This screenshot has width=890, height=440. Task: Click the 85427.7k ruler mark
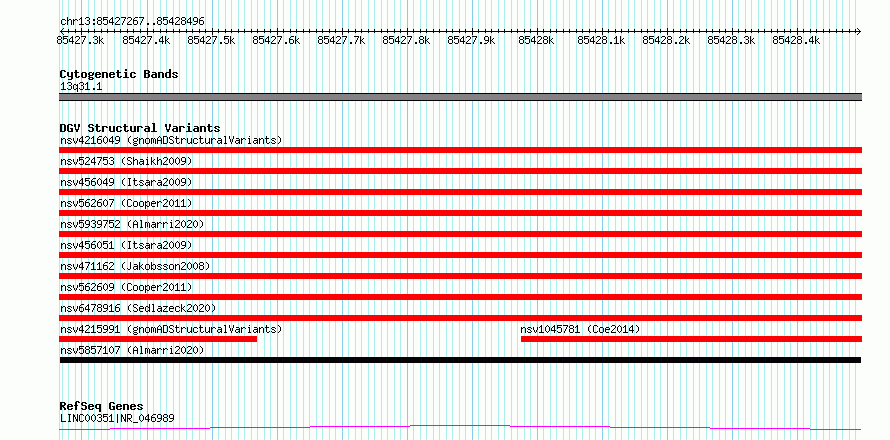pyautogui.click(x=341, y=40)
